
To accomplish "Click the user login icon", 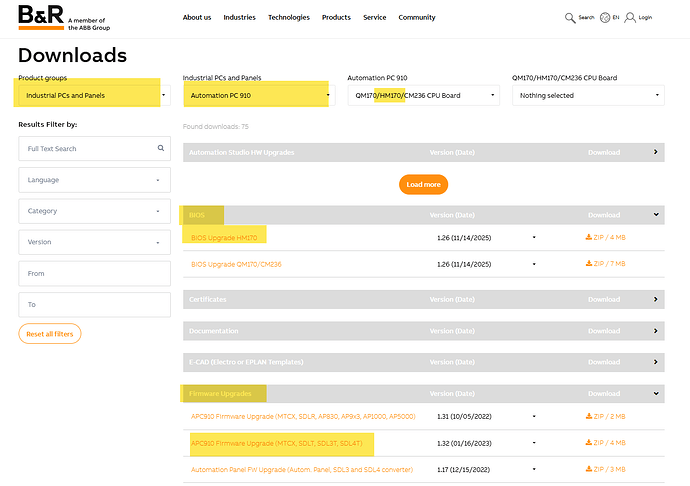I will pos(630,17).
